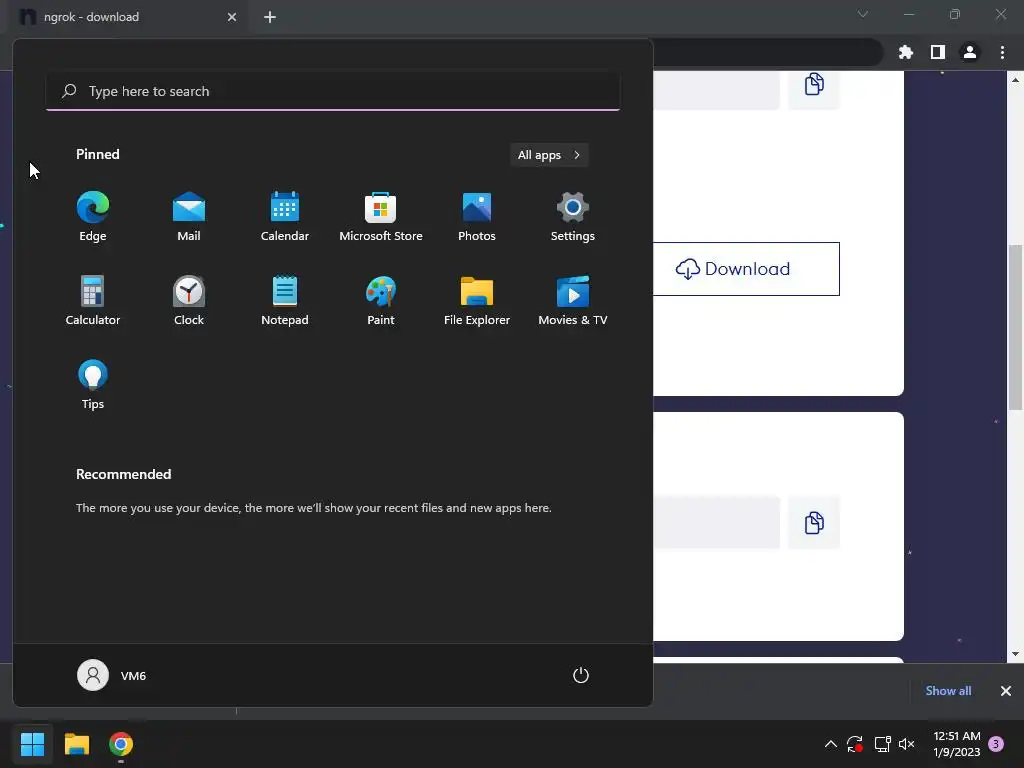Open File Explorer from the taskbar
1024x768 pixels.
(x=76, y=744)
